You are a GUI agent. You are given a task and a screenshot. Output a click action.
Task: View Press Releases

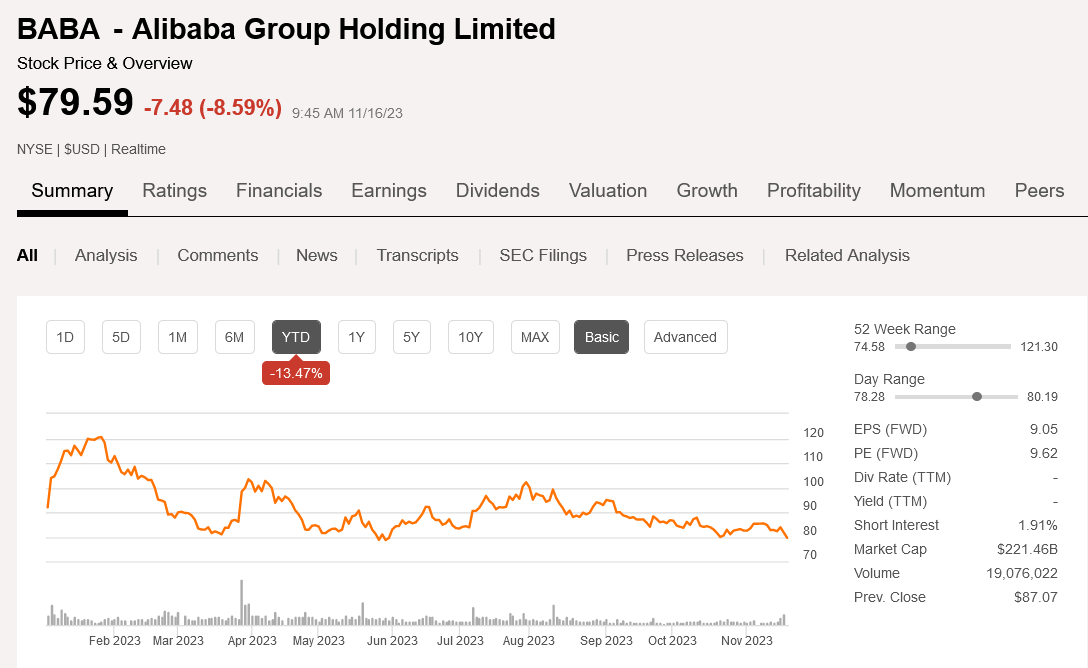685,255
